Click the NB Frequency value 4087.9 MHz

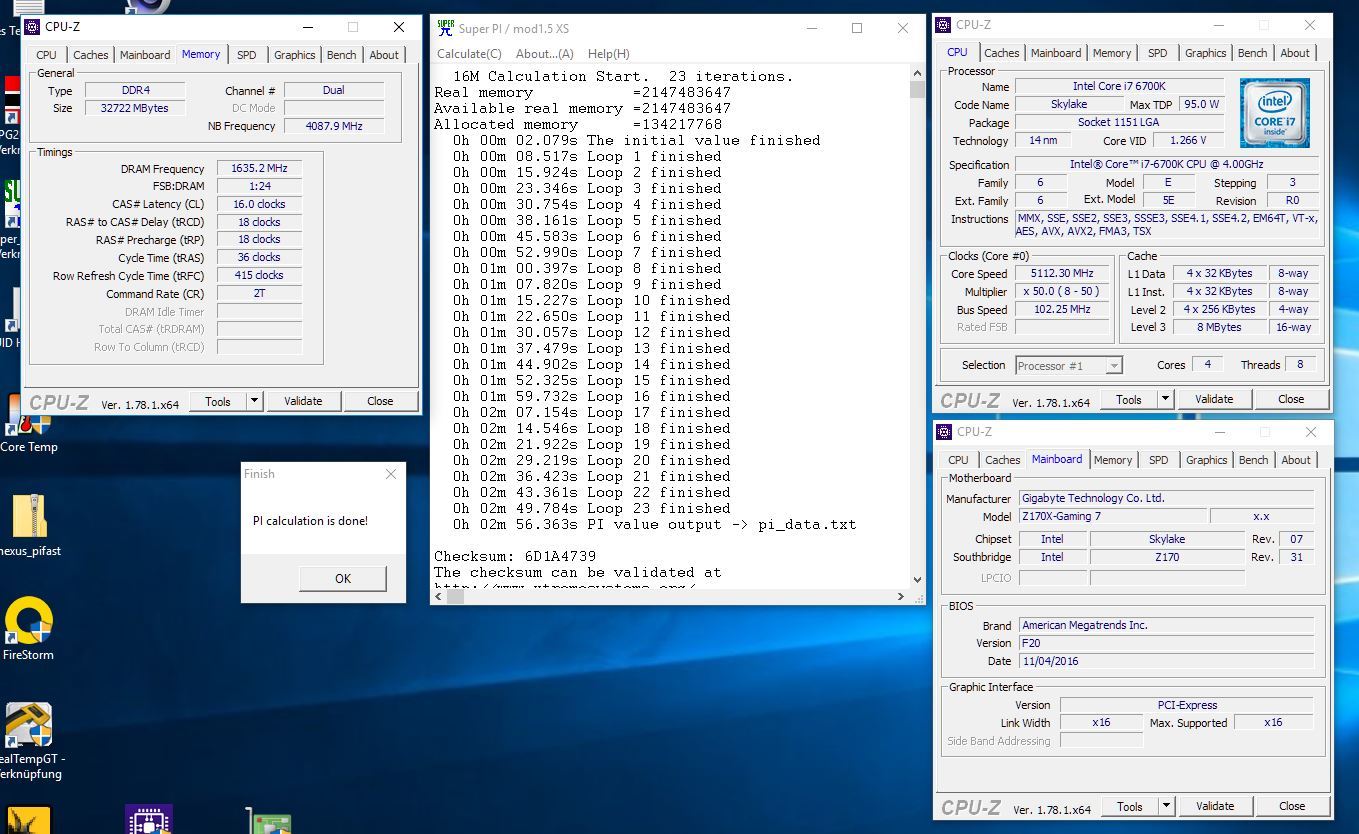334,126
